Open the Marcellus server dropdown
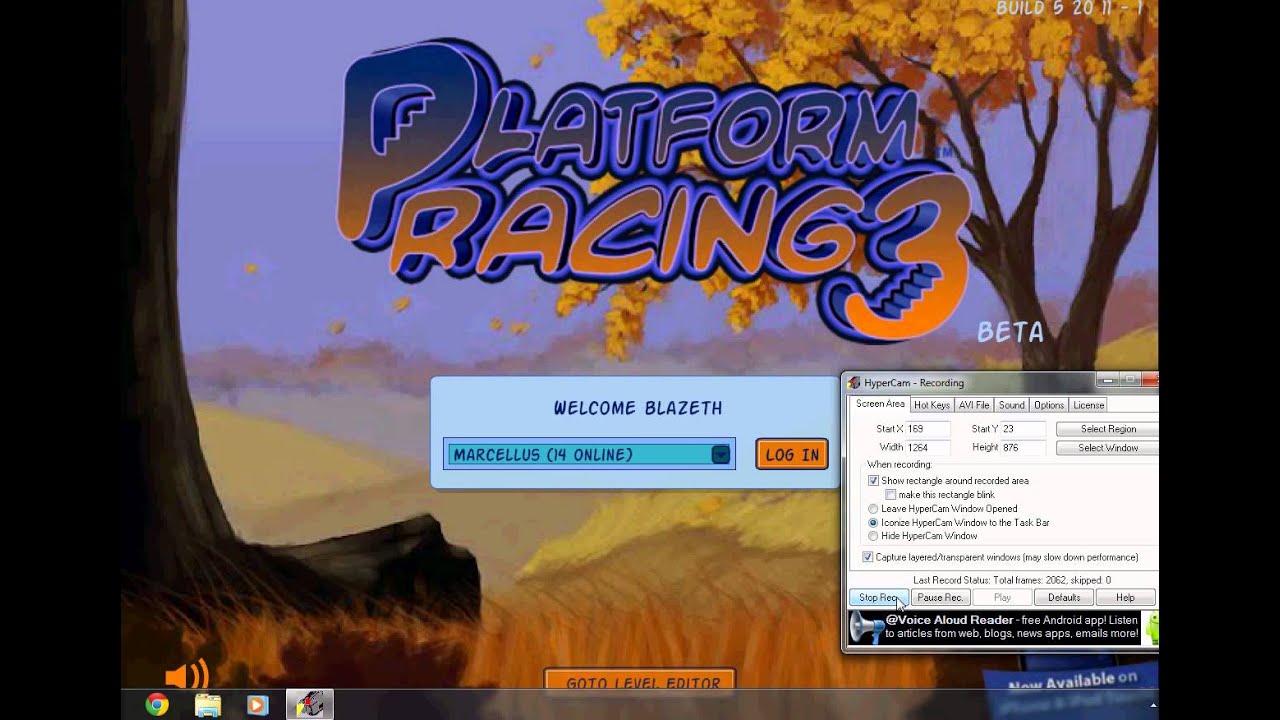1280x720 pixels. [589, 454]
